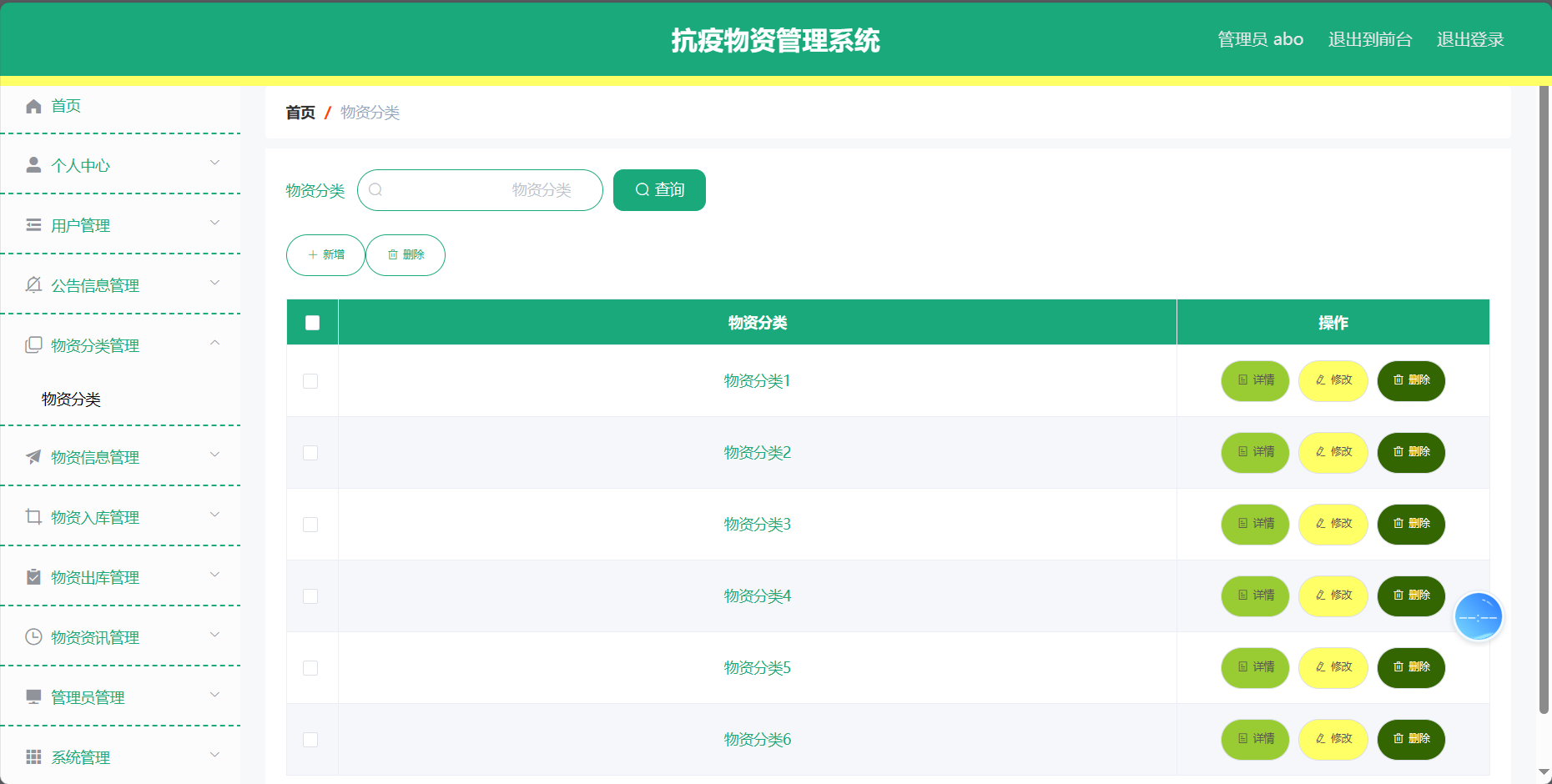This screenshot has width=1552, height=784.
Task: Expand the 物资出库管理 menu chevron
Action: click(214, 575)
